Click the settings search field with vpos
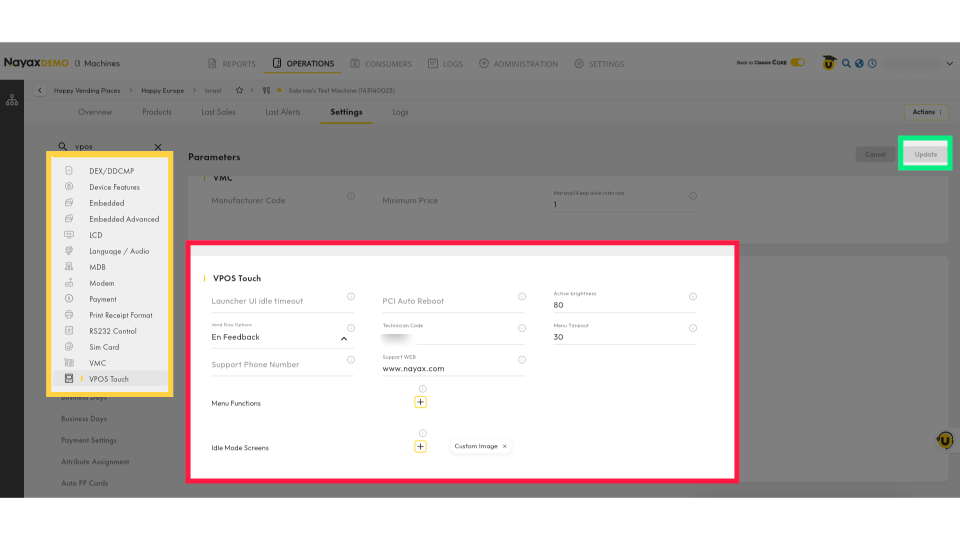 (110, 147)
